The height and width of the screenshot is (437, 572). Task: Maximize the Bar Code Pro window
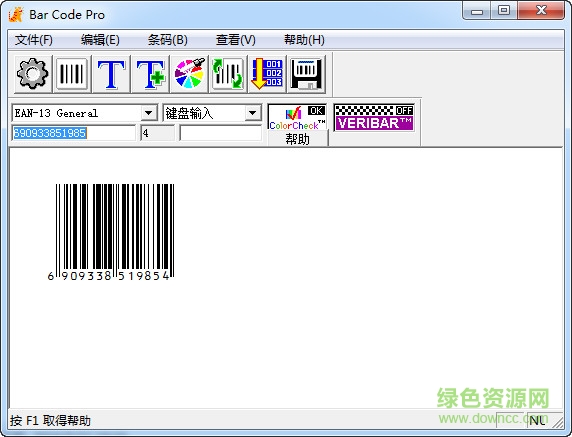(504, 11)
